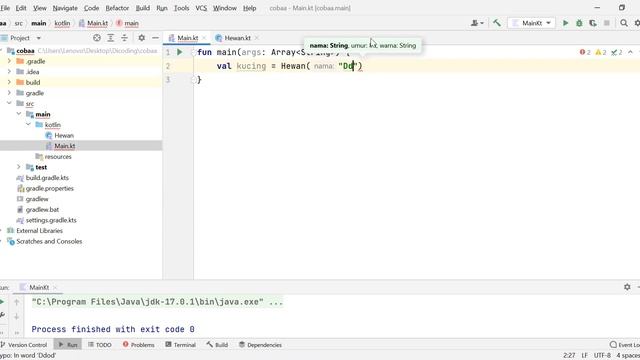
Task: Open Run panel settings gear
Action: 627,287
